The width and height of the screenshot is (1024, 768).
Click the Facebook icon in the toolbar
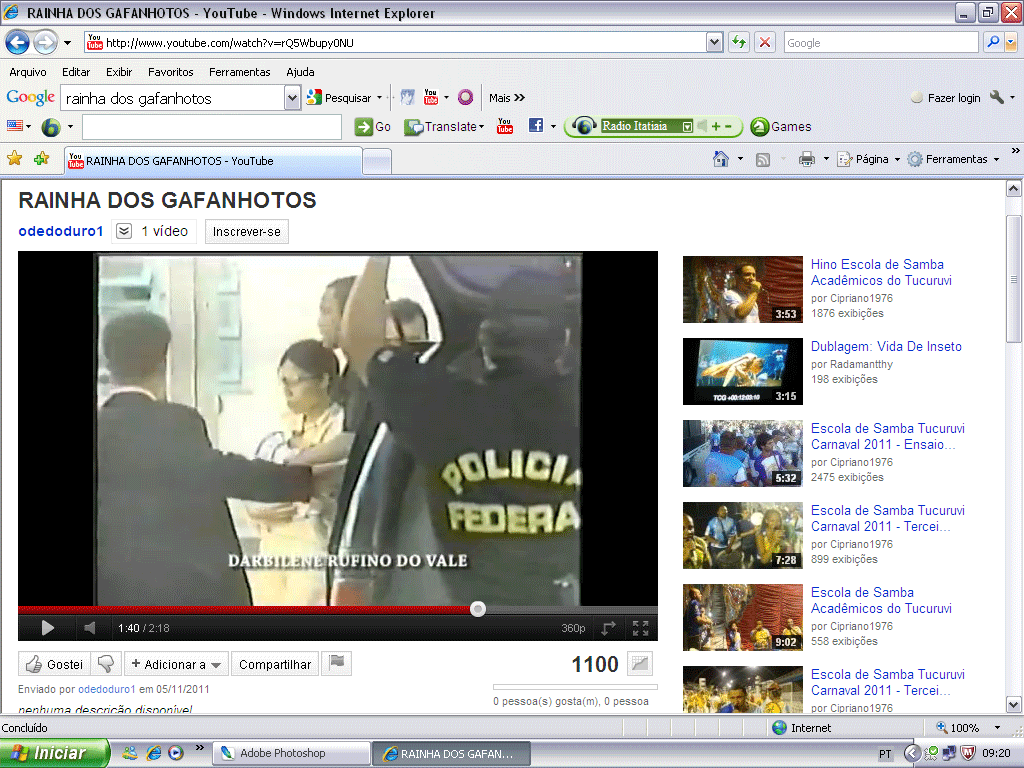[x=536, y=126]
